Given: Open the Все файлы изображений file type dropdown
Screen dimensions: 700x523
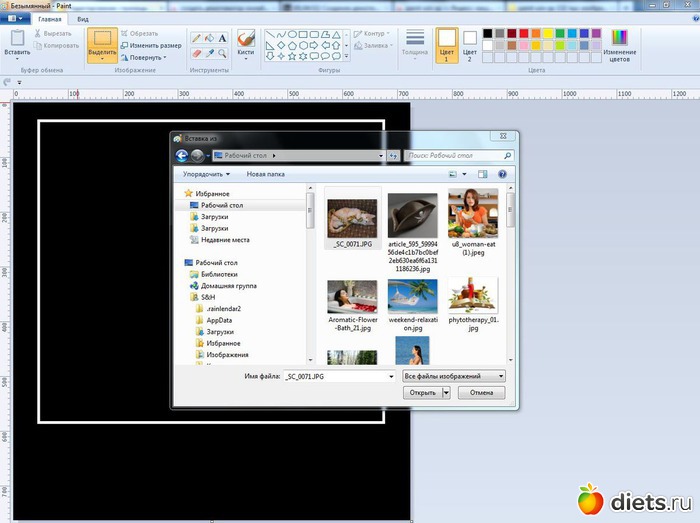Looking at the screenshot, I should point(453,376).
